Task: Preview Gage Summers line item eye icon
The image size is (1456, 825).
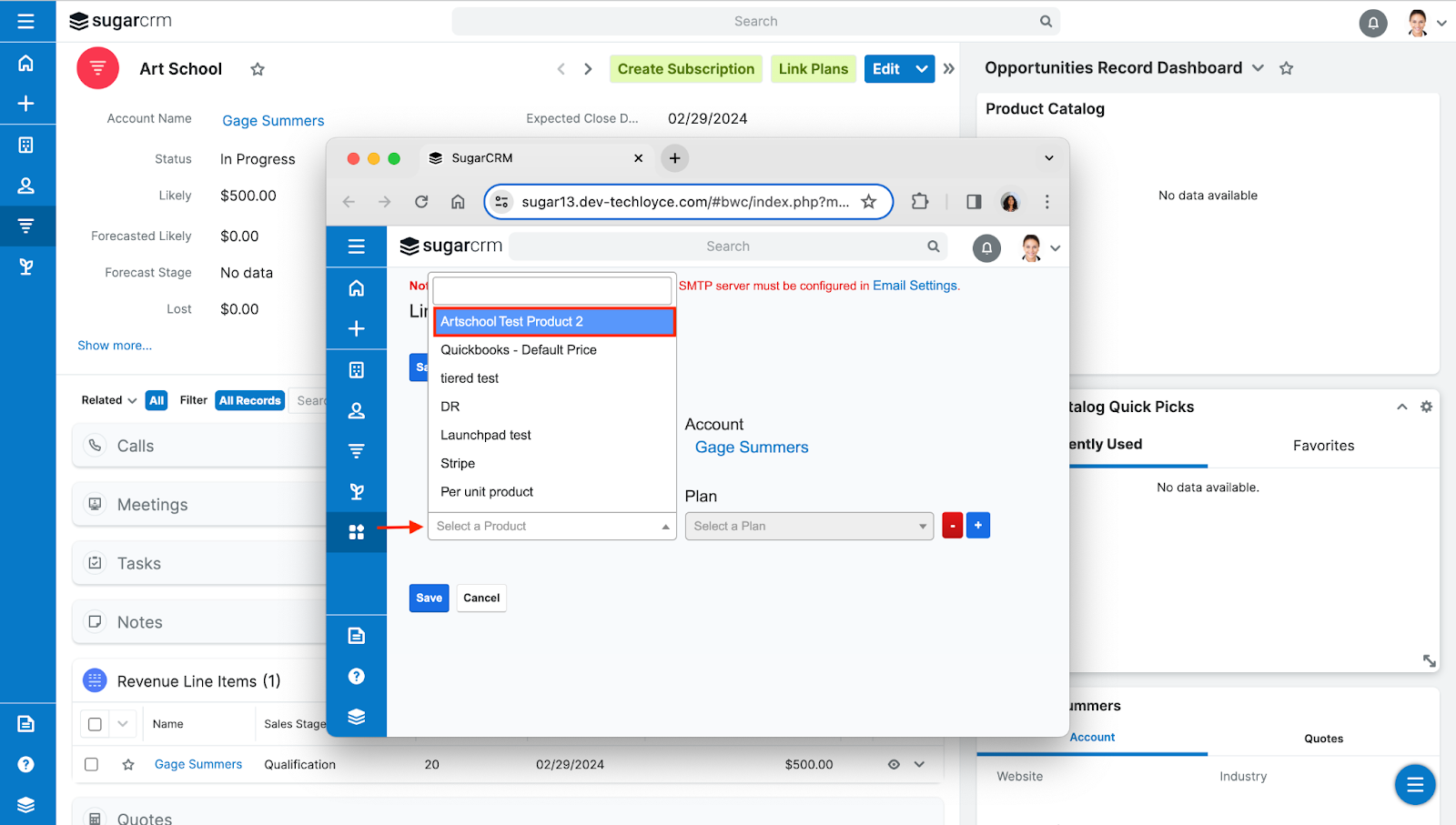Action: [x=894, y=765]
